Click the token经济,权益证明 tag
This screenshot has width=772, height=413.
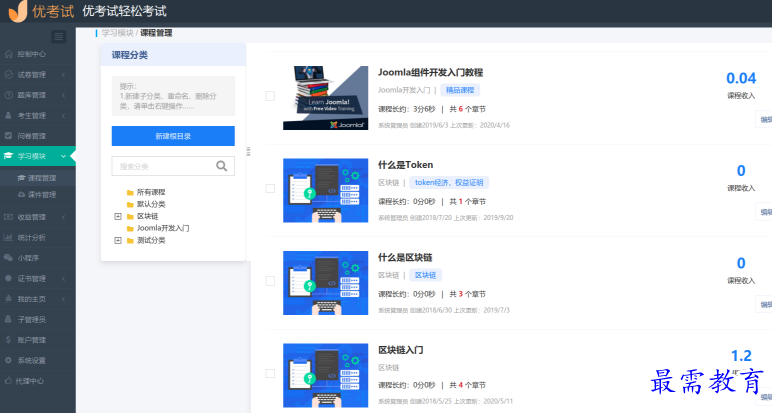(449, 183)
